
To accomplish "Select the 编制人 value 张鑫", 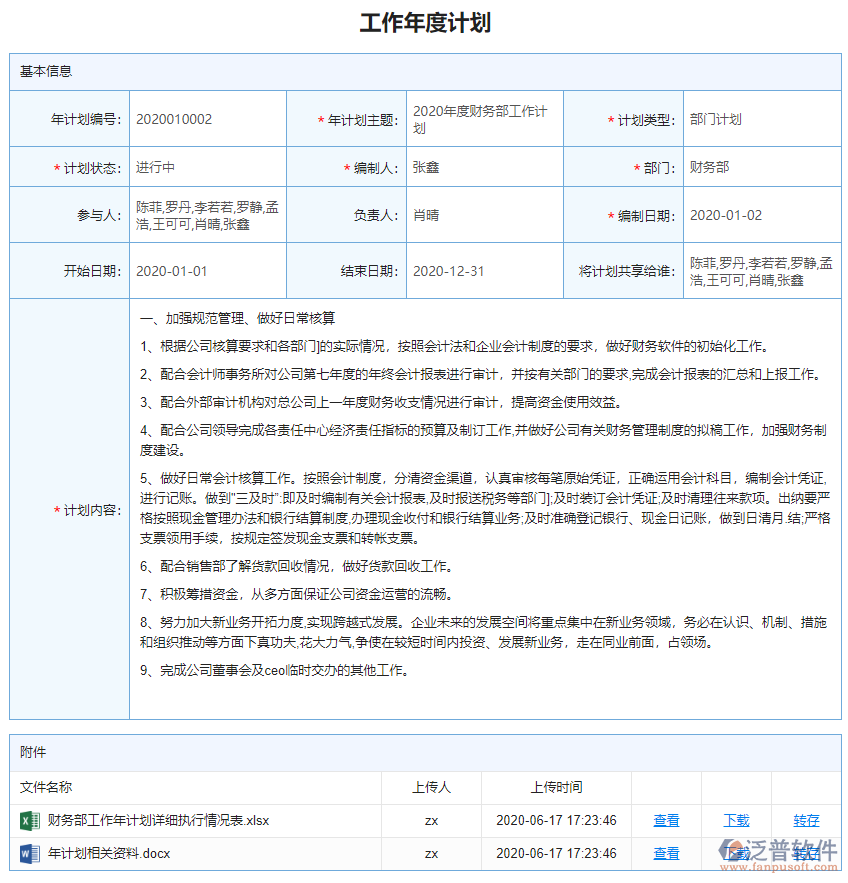I will [426, 168].
